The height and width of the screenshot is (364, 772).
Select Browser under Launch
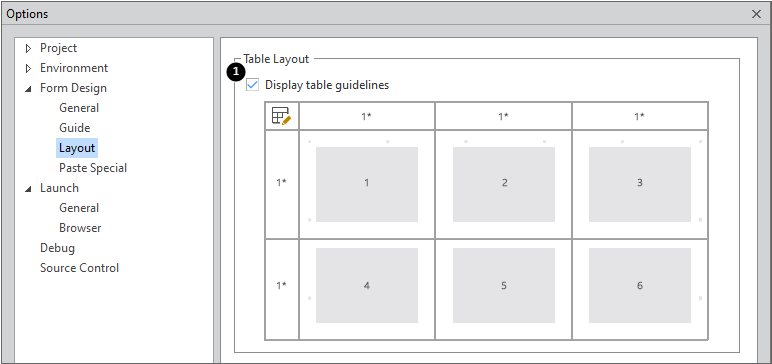[80, 228]
